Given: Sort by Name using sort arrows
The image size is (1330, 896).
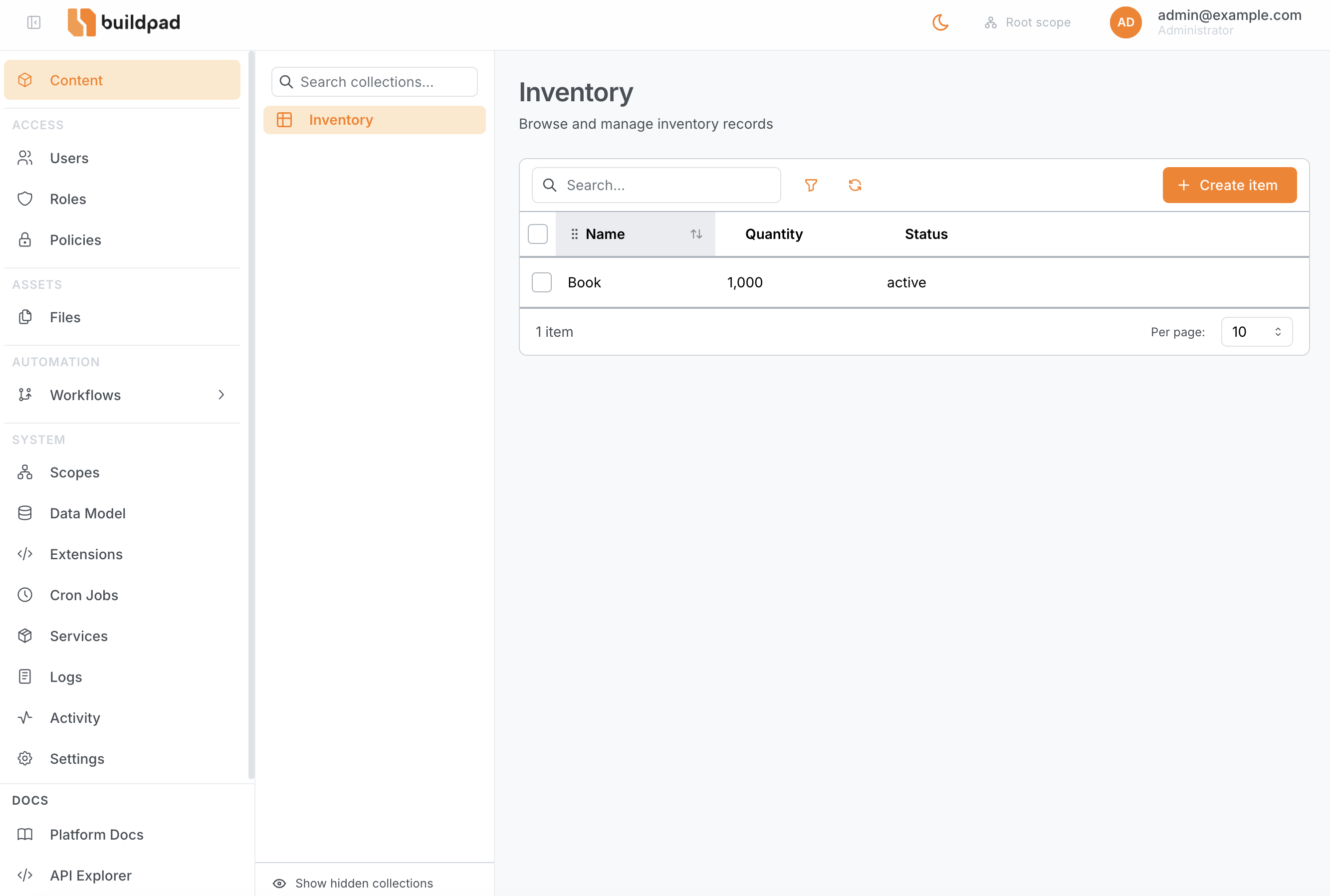Looking at the screenshot, I should (696, 234).
